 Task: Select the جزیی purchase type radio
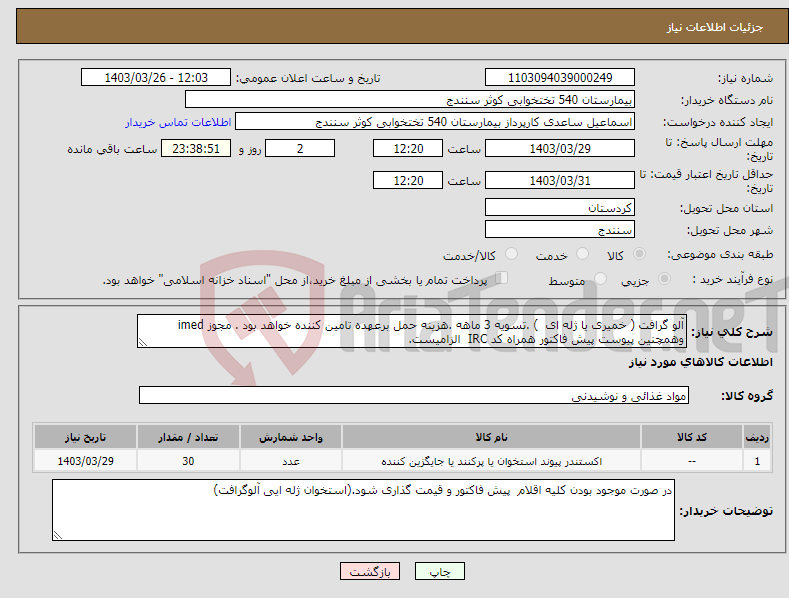664,278
